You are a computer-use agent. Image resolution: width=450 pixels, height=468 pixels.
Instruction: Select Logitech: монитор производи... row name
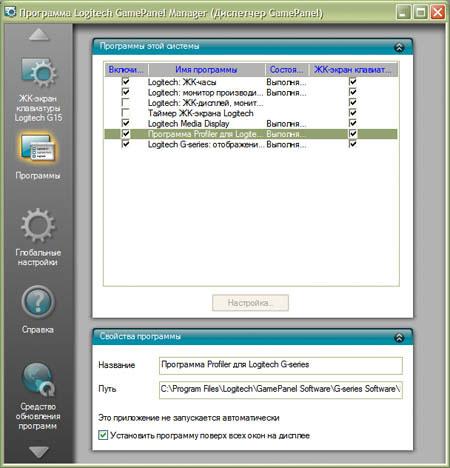pos(205,92)
